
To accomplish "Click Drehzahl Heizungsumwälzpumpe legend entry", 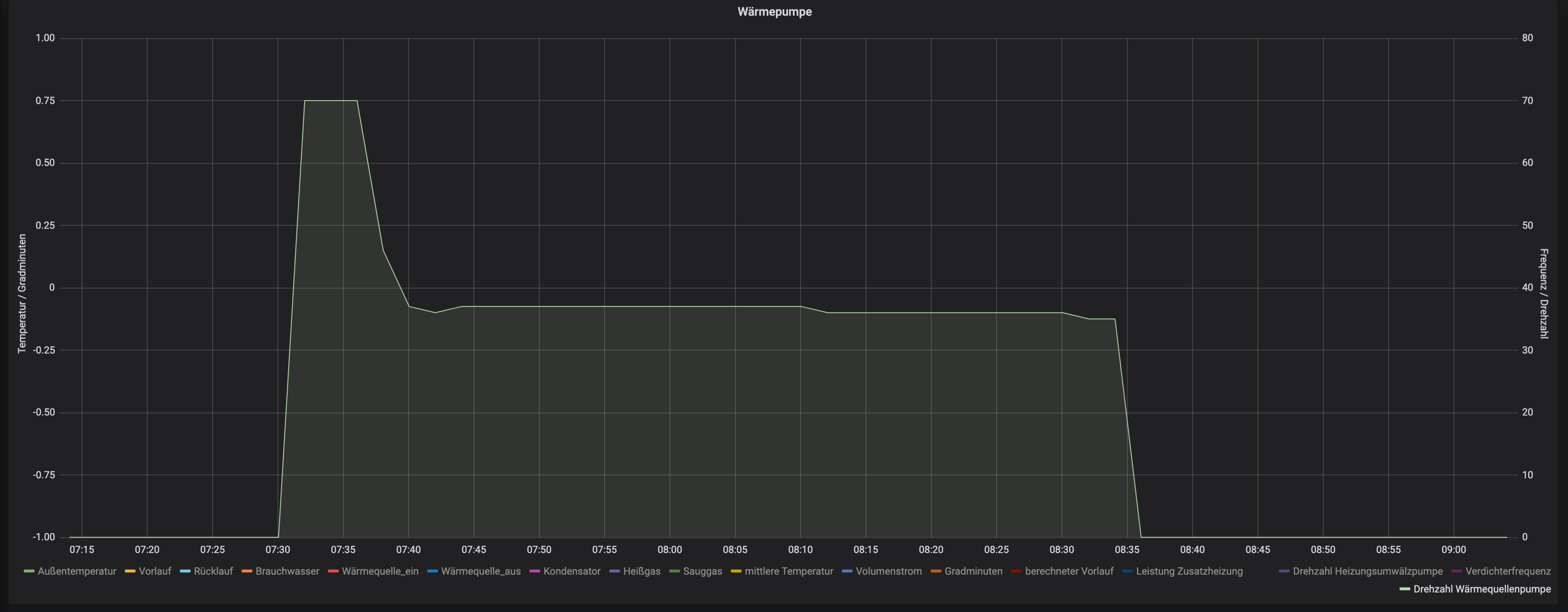I will point(1368,571).
